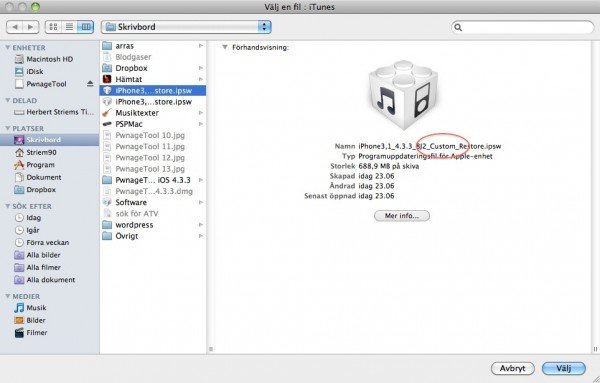Select the unhighlighted iPhone3 ipsw file
This screenshot has width=600, height=383.
153,102
